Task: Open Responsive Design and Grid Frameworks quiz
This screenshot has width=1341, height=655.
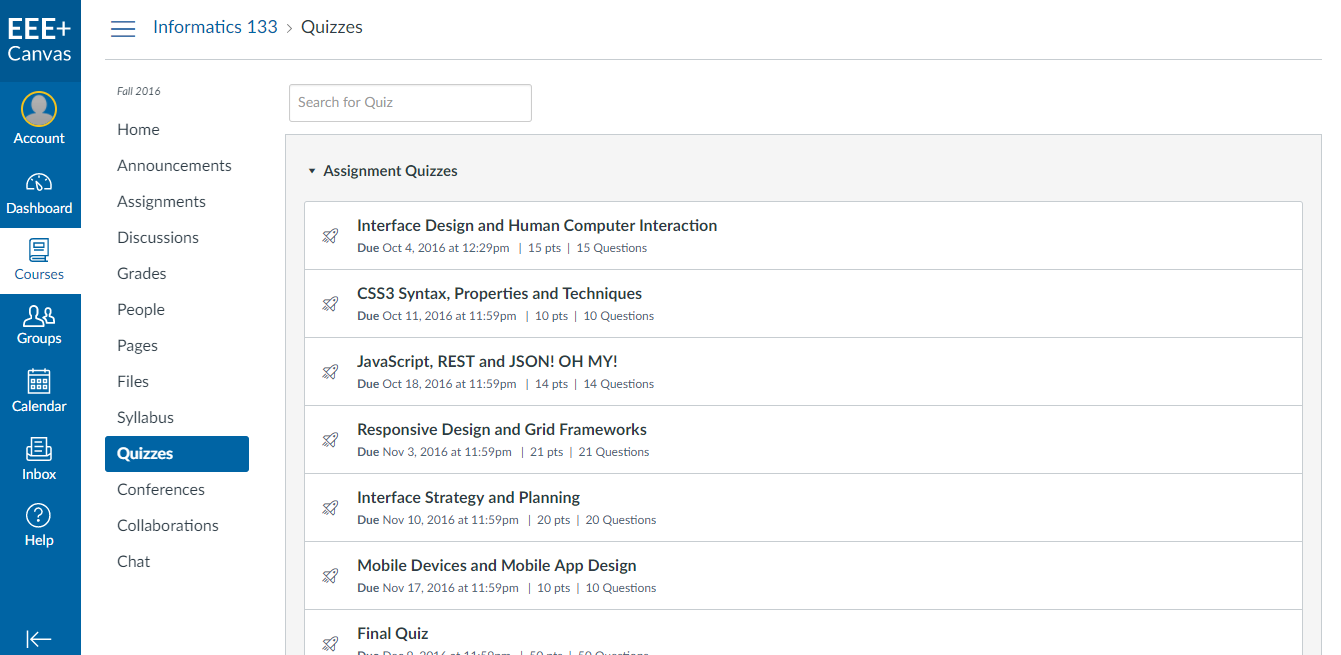Action: click(x=501, y=430)
